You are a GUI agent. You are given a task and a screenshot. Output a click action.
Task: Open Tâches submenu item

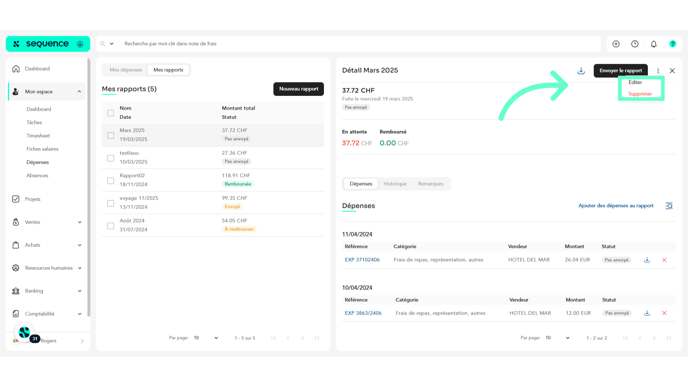(x=34, y=122)
